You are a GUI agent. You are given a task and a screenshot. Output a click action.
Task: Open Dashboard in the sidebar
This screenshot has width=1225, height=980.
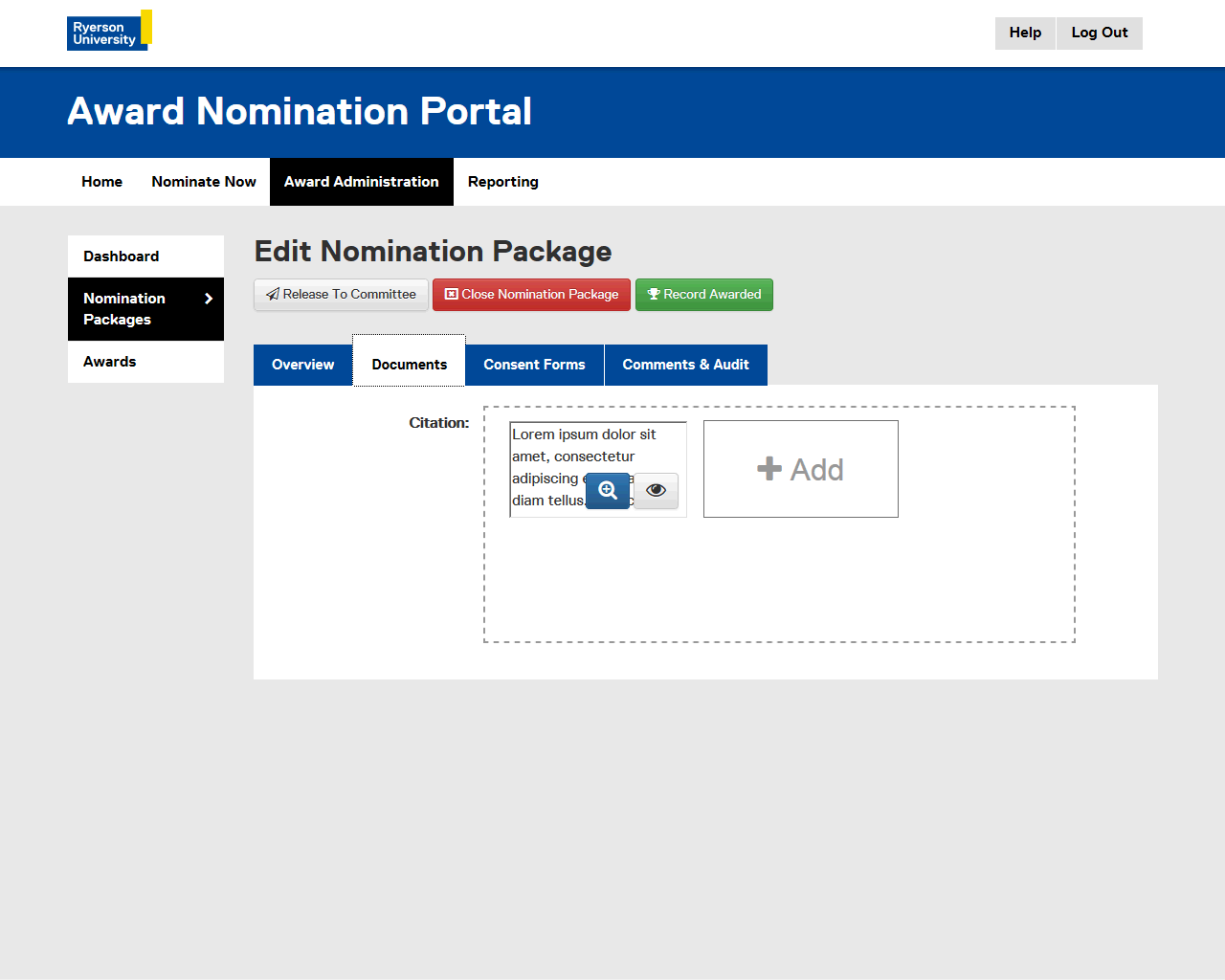tap(122, 256)
